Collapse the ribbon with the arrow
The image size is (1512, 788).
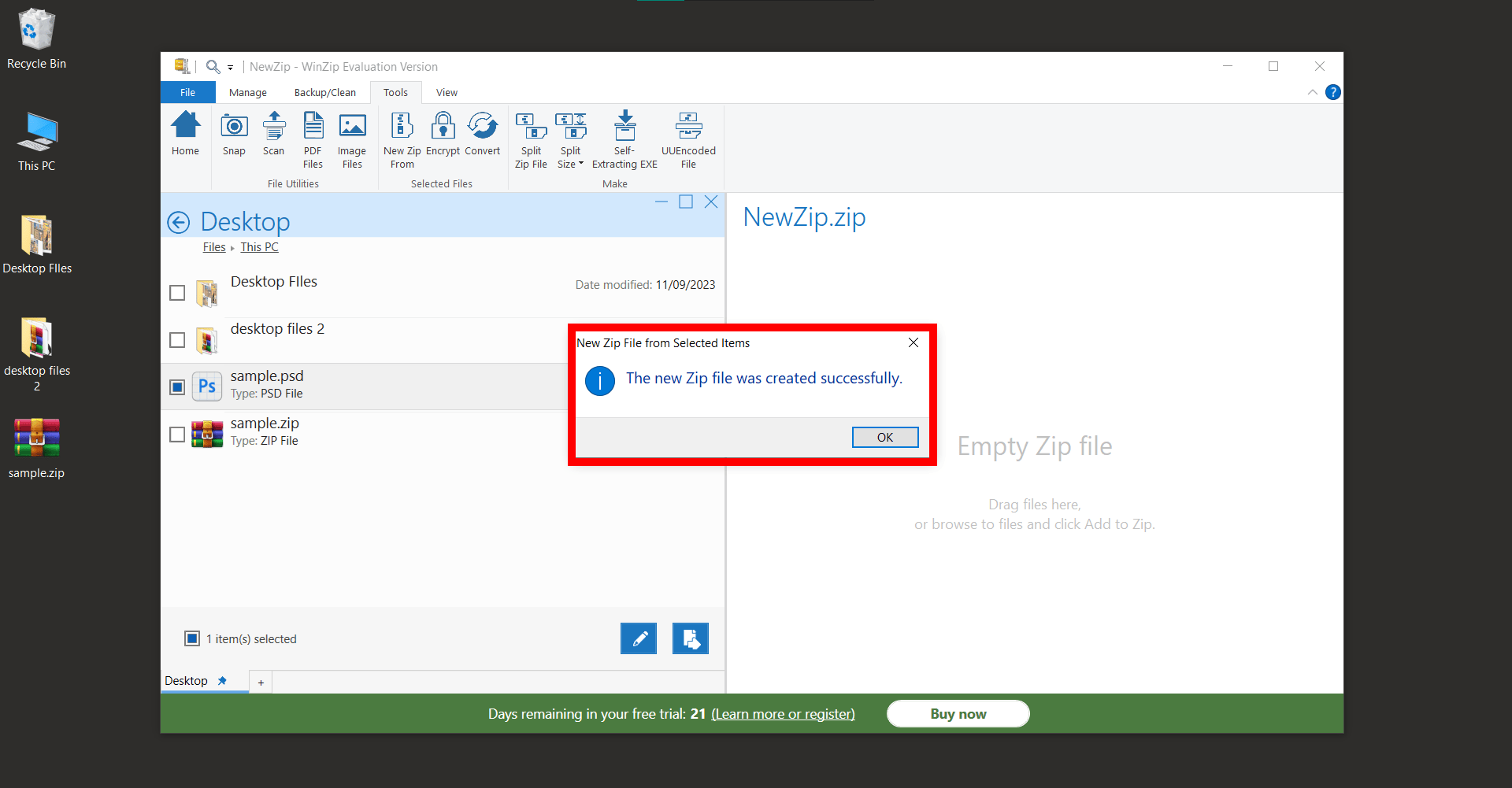tap(1312, 92)
